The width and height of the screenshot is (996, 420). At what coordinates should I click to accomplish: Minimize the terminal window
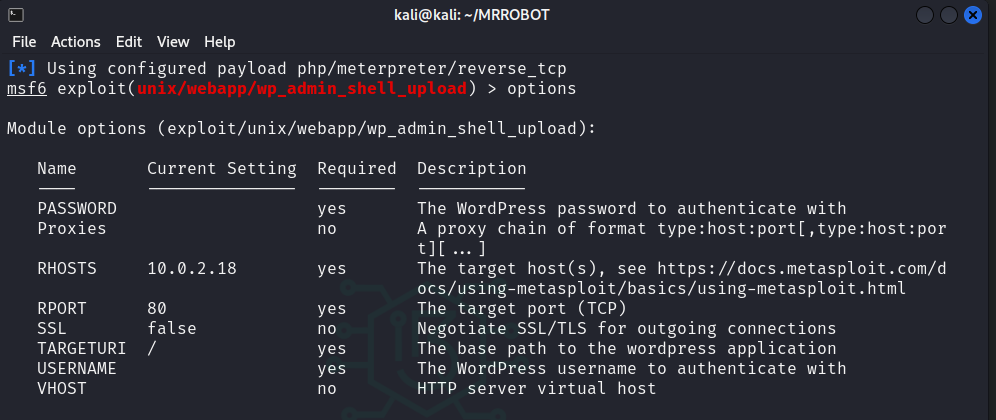(x=925, y=15)
